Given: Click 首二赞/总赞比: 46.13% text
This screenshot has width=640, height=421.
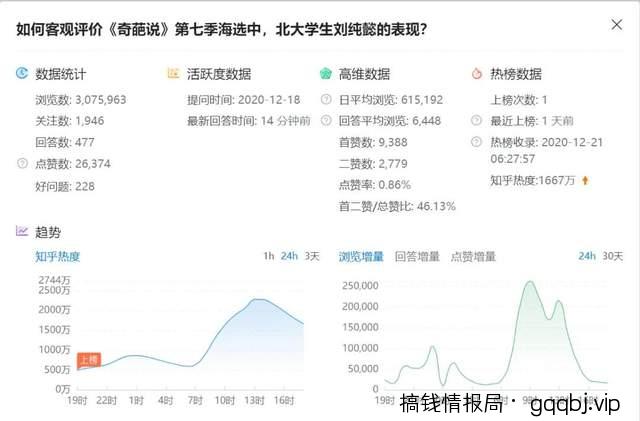Looking at the screenshot, I should pos(397,206).
